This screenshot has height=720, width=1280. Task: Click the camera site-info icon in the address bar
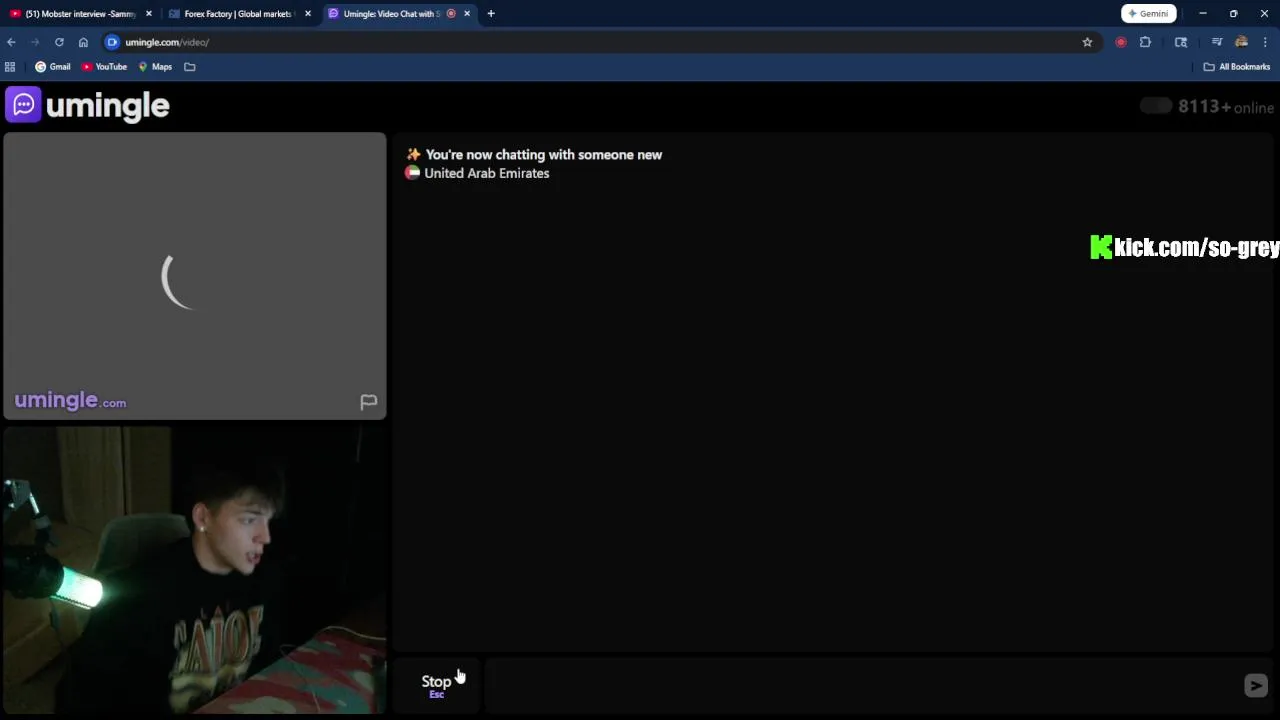pos(112,42)
